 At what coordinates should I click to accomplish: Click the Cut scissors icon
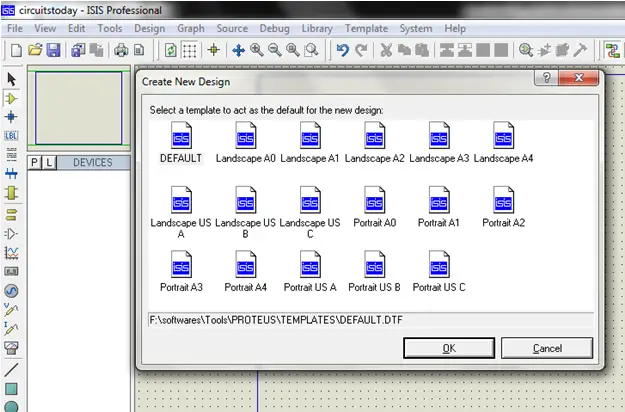pyautogui.click(x=386, y=50)
